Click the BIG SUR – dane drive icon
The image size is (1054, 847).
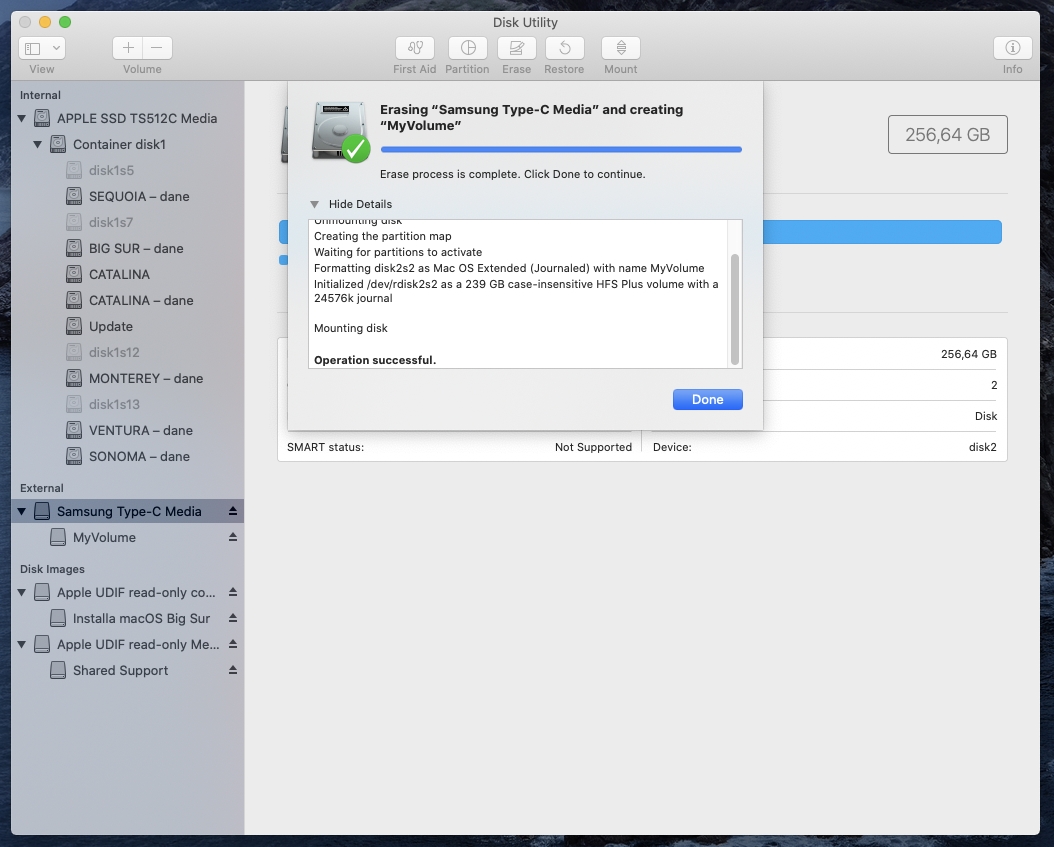[74, 248]
